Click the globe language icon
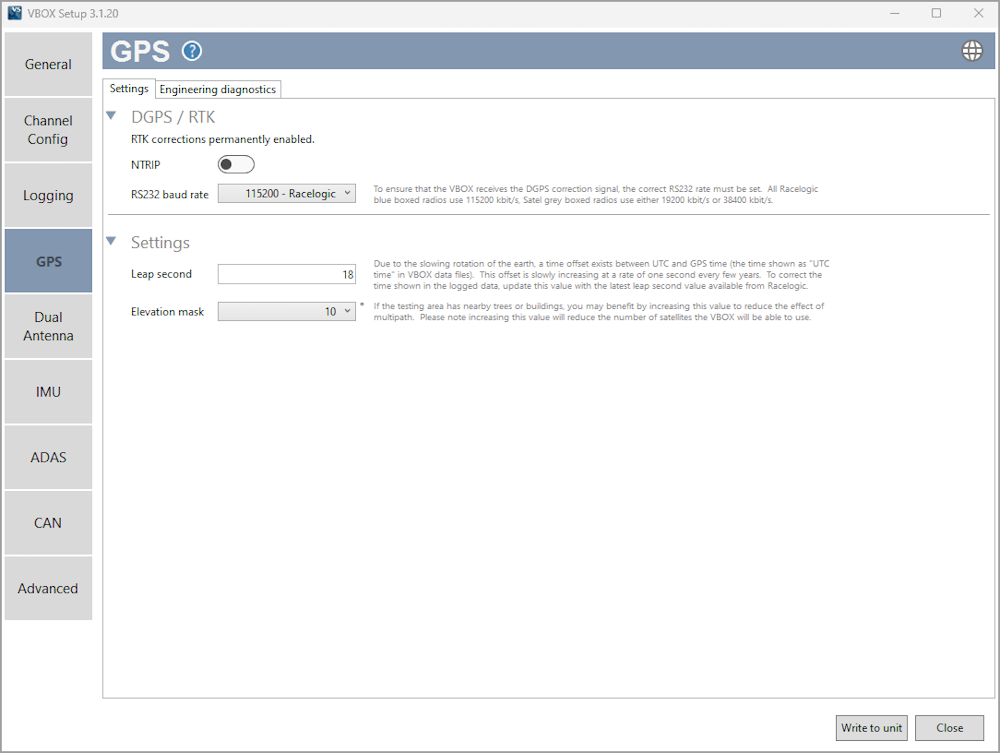1000x753 pixels. point(972,50)
